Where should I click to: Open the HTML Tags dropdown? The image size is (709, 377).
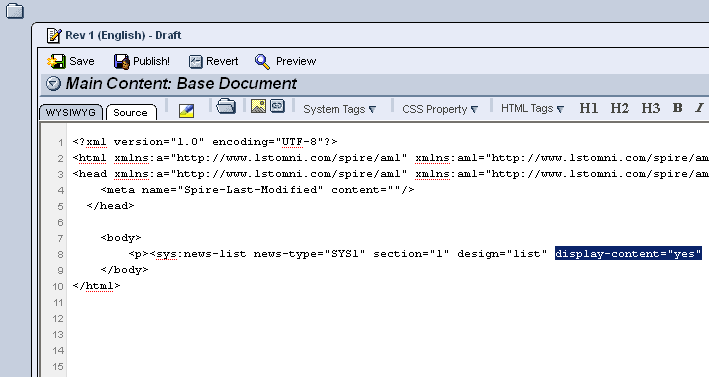tap(532, 108)
